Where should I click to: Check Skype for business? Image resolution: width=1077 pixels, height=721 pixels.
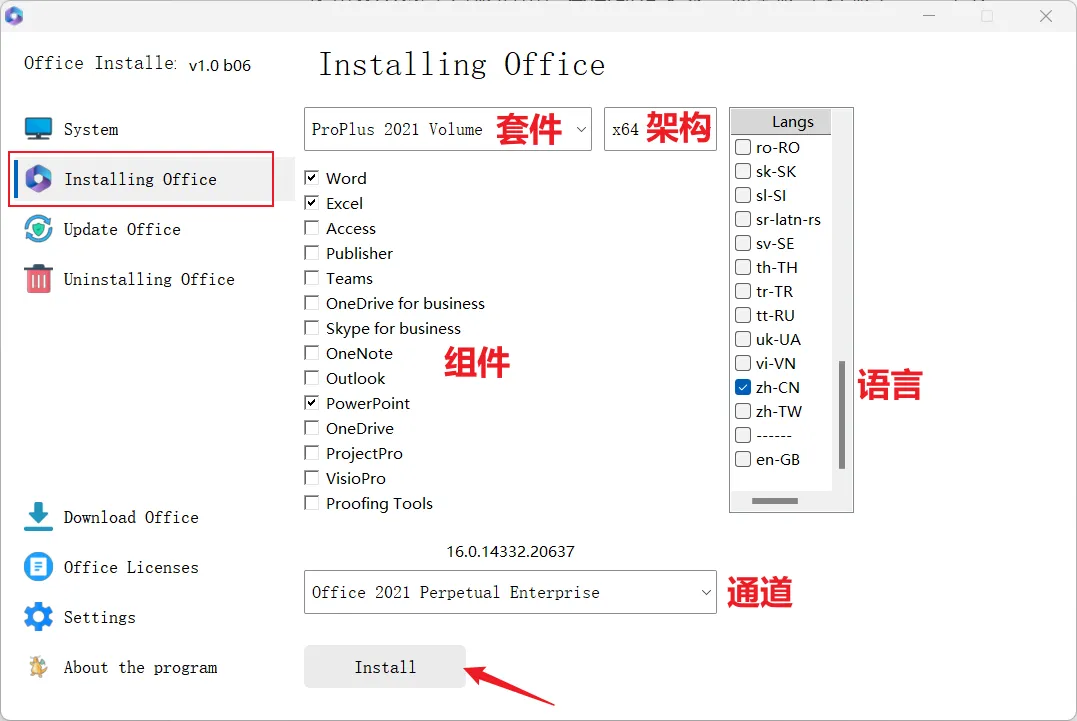tap(311, 328)
